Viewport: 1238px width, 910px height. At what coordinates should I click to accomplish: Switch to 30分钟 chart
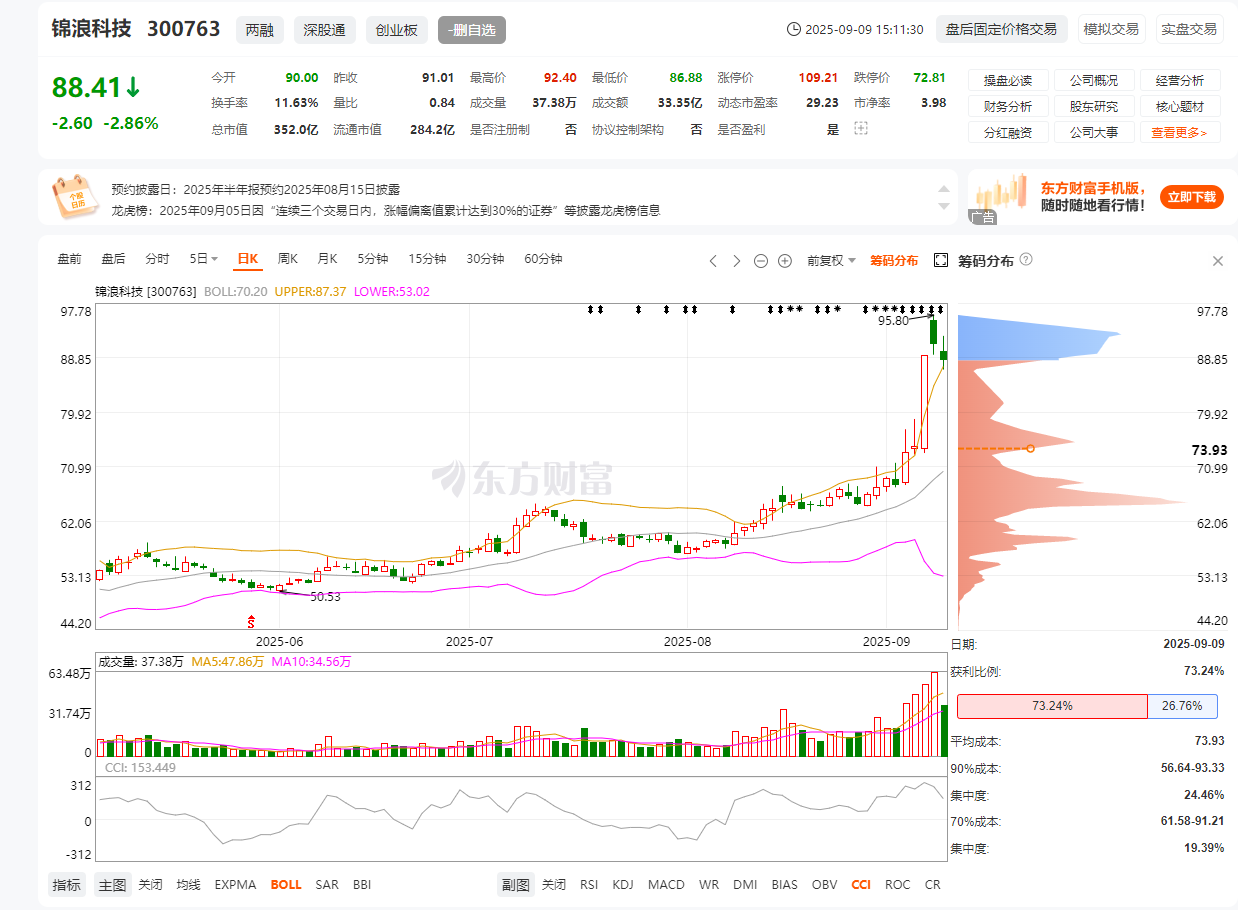tap(485, 259)
